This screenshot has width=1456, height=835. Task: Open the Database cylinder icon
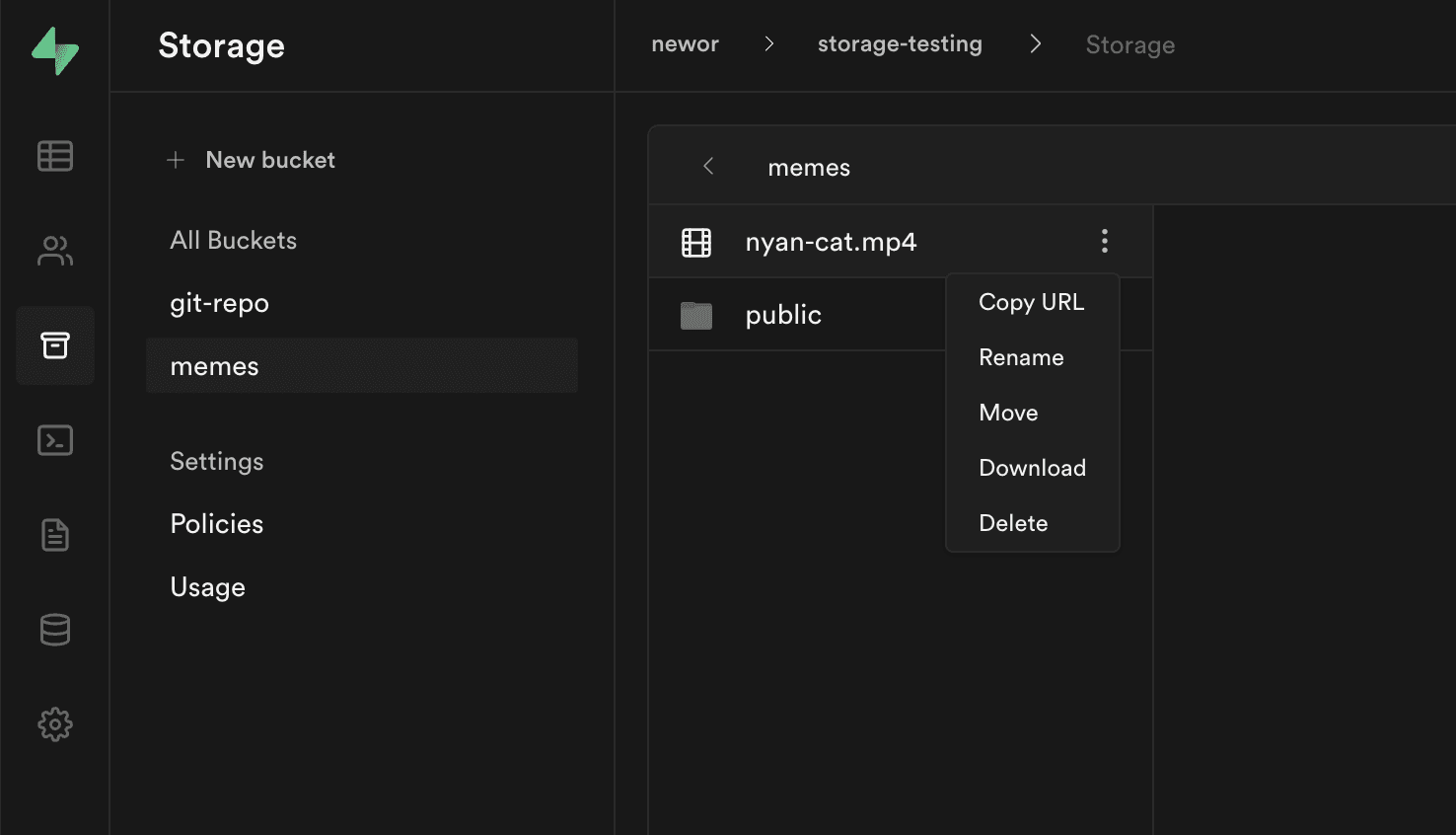(55, 630)
